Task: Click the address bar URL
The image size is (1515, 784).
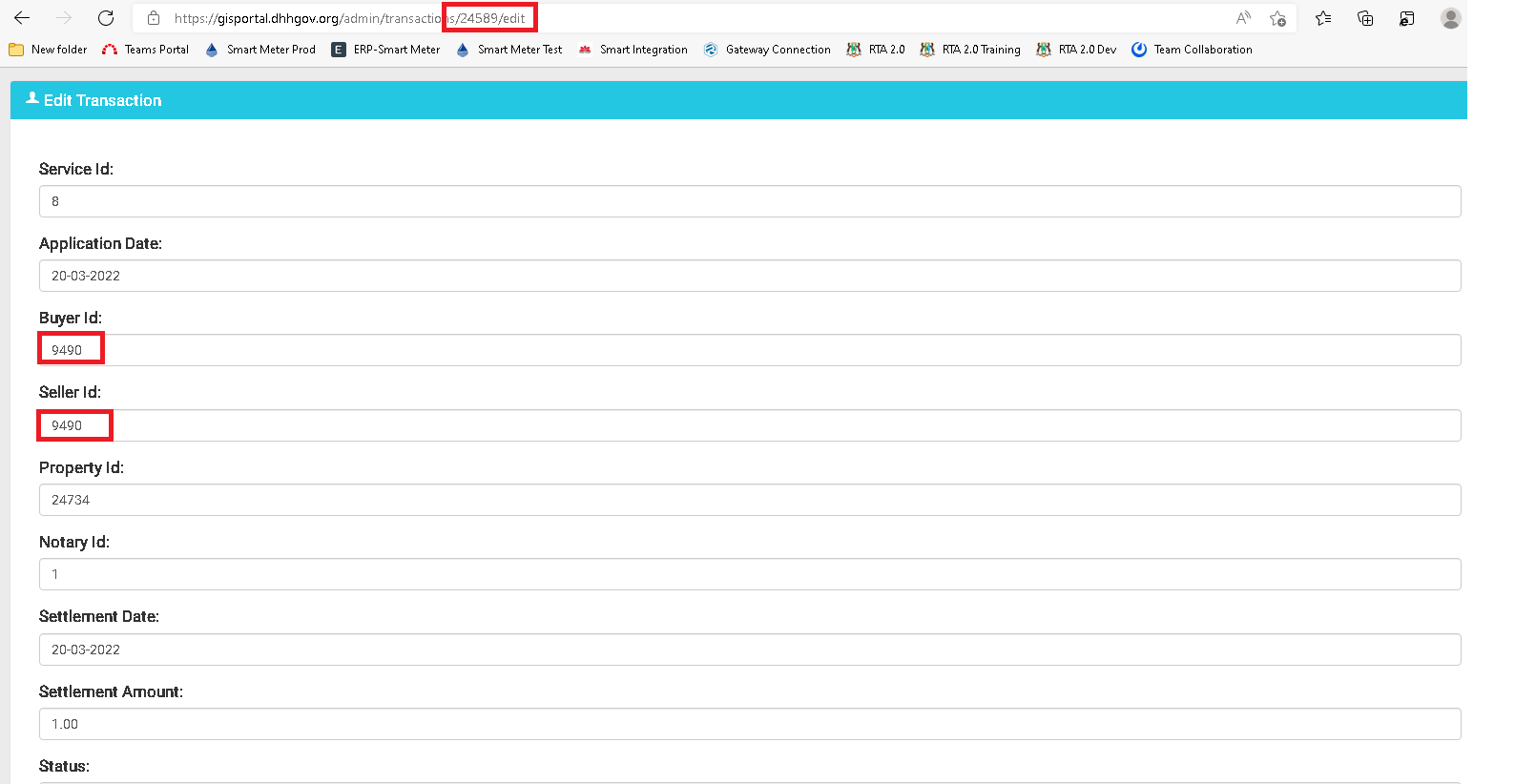Action: click(349, 18)
